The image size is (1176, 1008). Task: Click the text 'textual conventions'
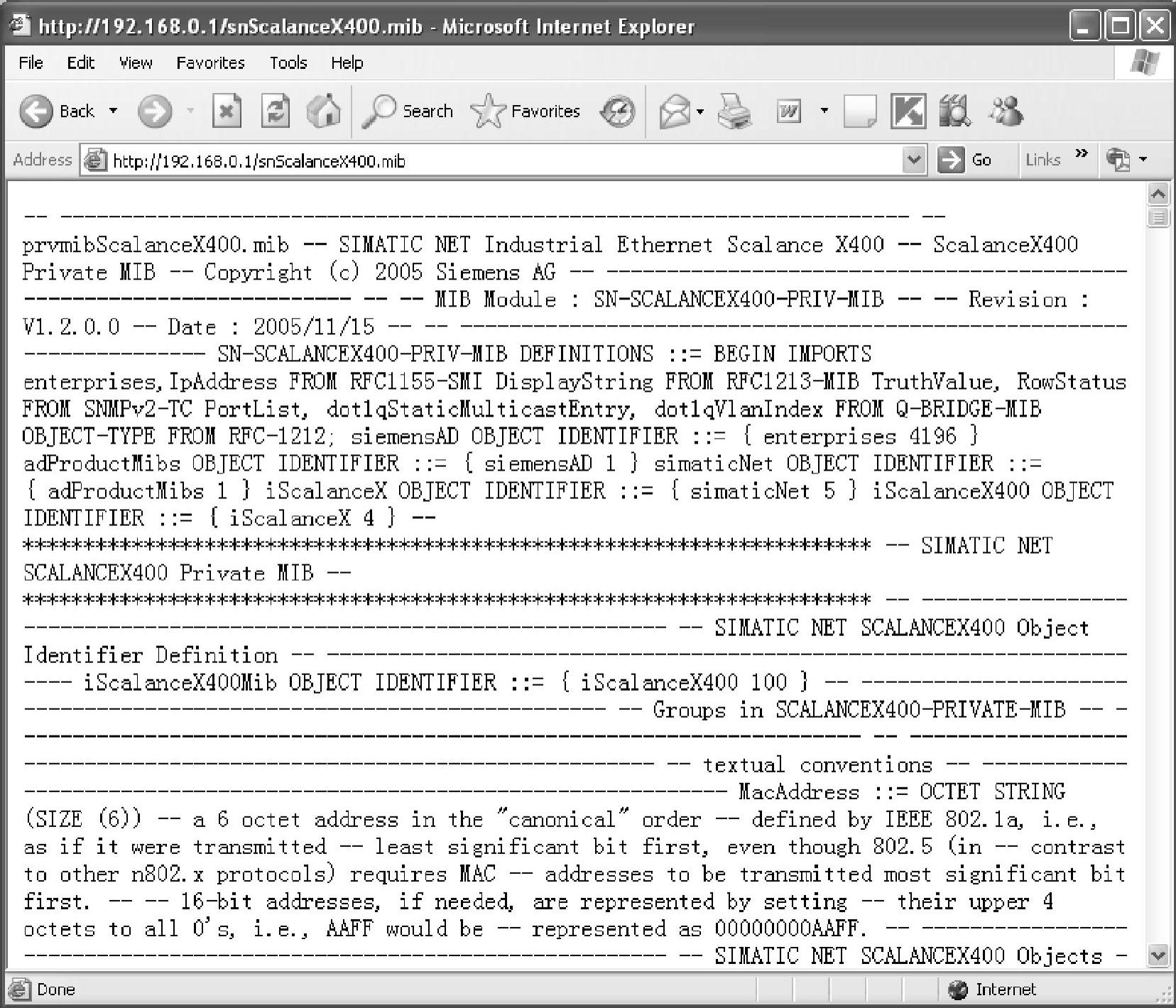[x=817, y=765]
